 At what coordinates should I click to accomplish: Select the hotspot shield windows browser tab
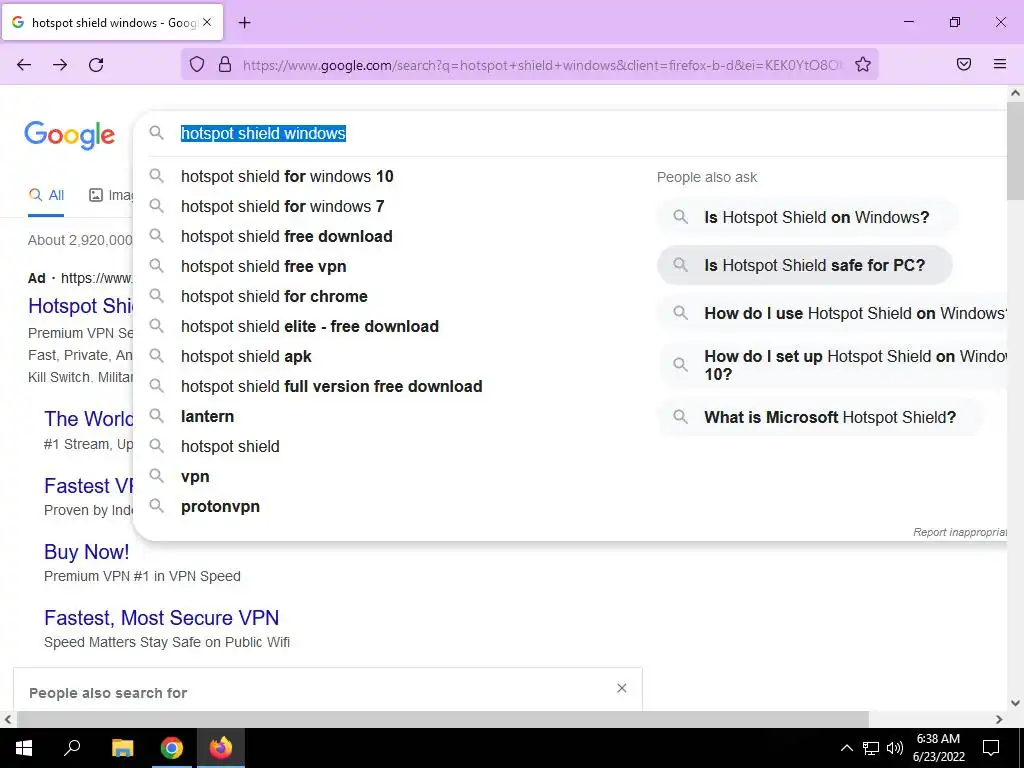[112, 22]
